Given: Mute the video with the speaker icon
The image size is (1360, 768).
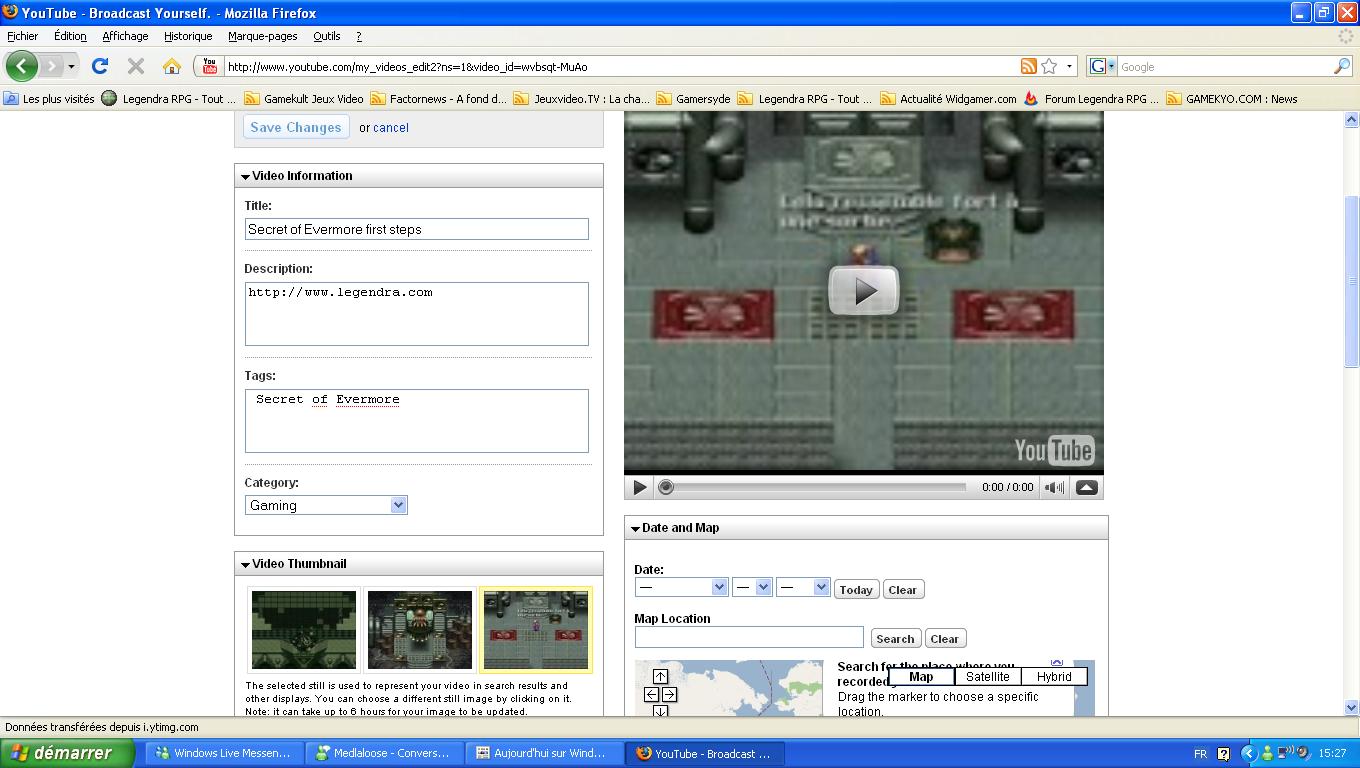Looking at the screenshot, I should (x=1054, y=487).
